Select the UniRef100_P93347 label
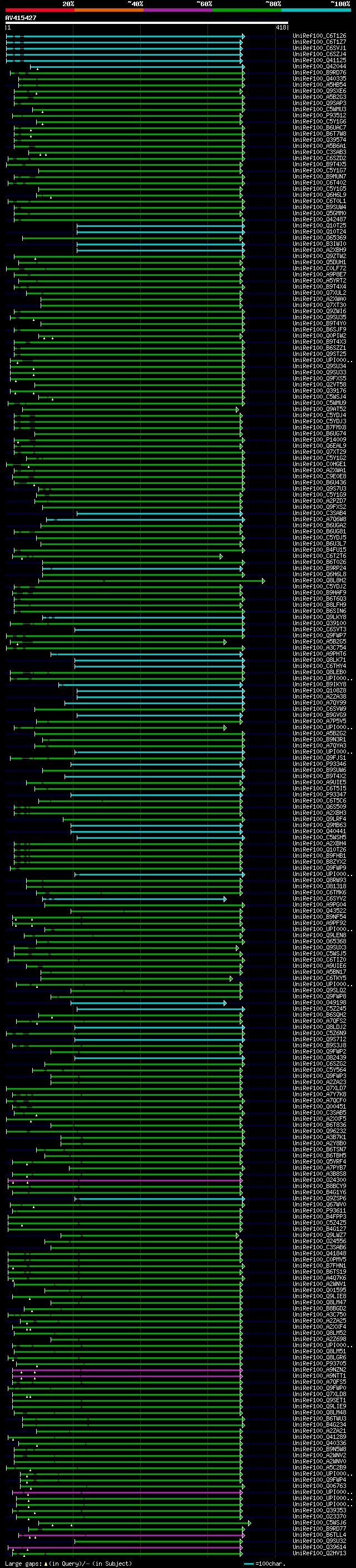356x1568 pixels. (x=319, y=794)
